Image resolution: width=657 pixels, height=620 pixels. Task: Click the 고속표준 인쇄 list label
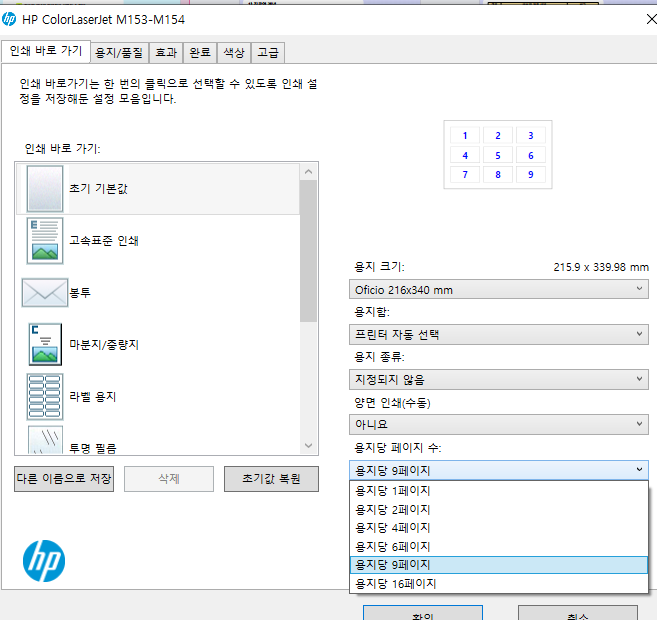(104, 241)
